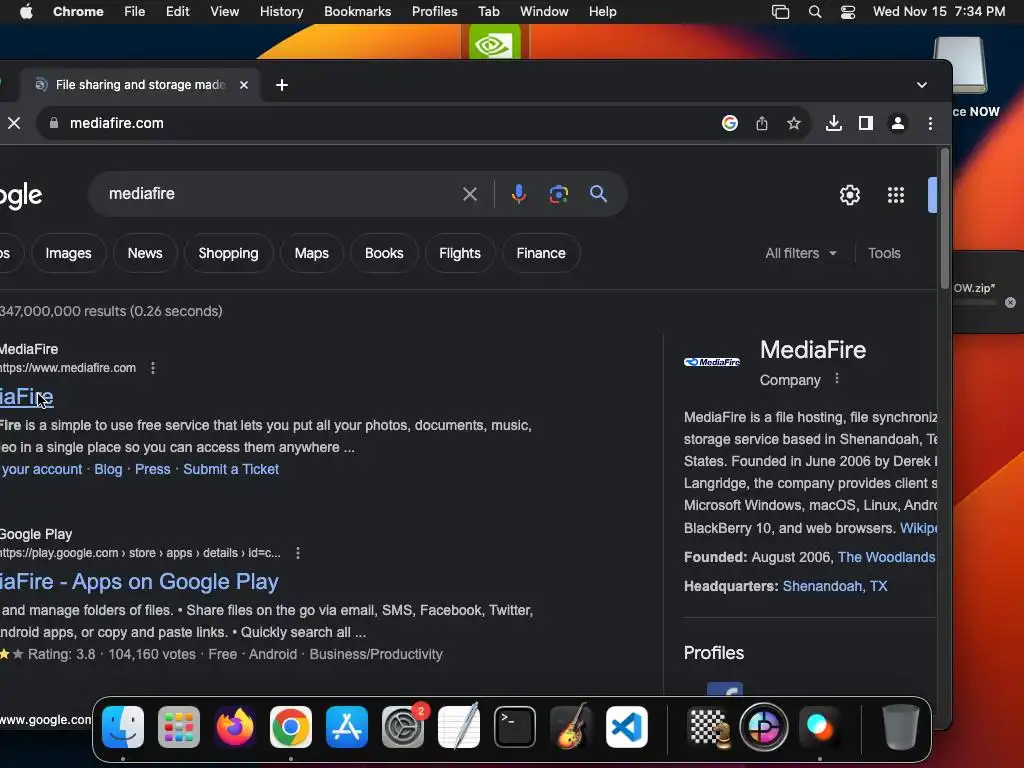
Task: Select the Books filter
Action: (x=384, y=253)
